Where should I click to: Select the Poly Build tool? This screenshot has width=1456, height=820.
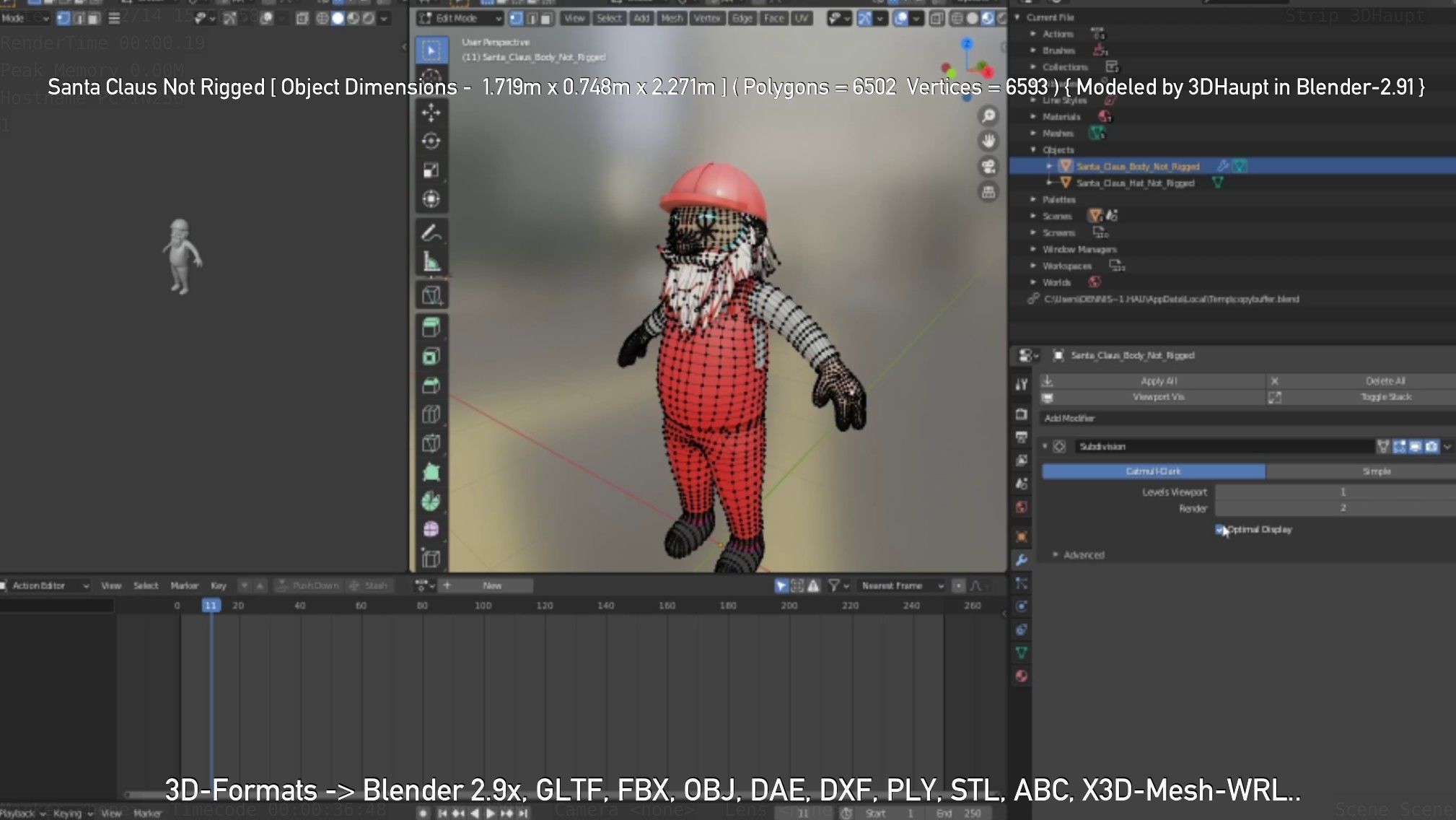[431, 472]
